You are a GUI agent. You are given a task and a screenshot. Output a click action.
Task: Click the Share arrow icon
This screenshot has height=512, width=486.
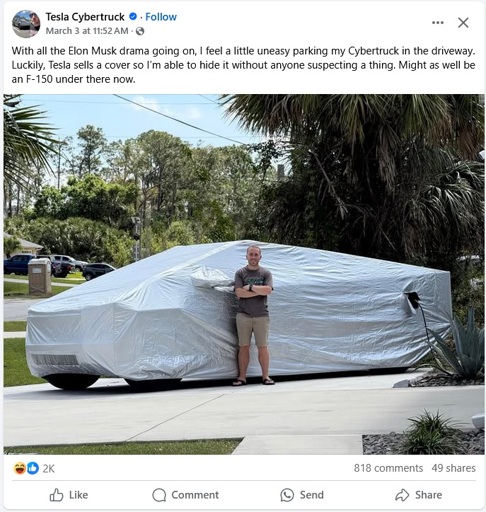(402, 495)
